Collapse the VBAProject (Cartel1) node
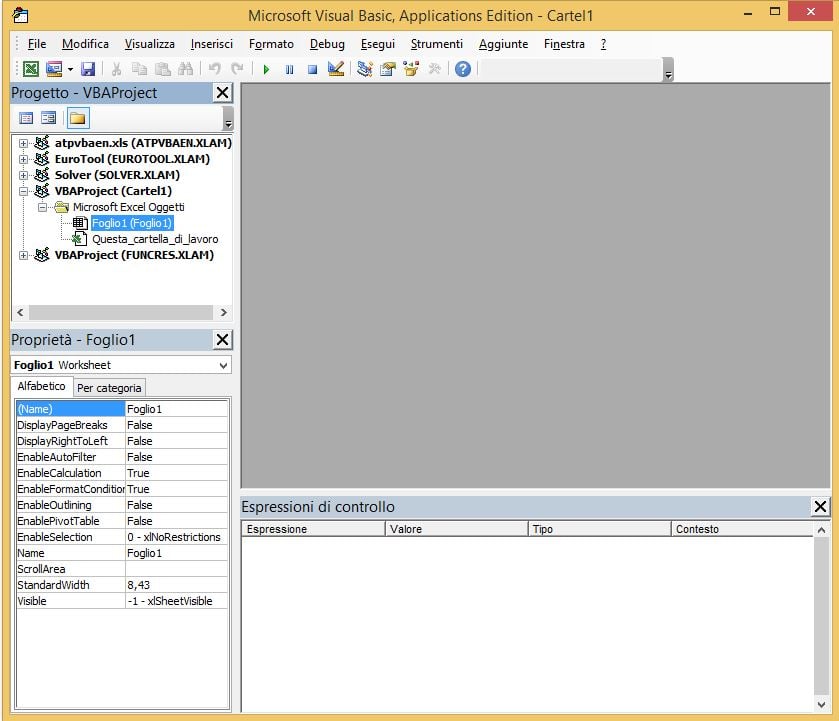 [x=23, y=192]
